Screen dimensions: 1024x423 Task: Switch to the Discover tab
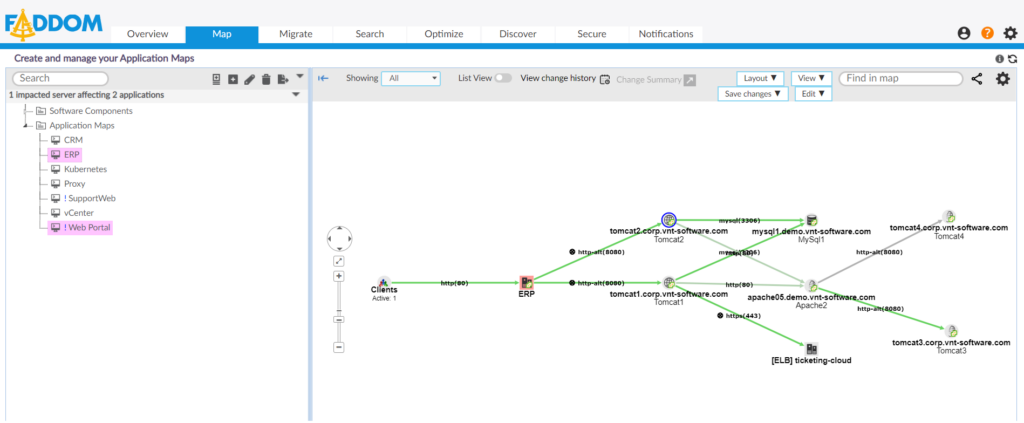(x=518, y=34)
